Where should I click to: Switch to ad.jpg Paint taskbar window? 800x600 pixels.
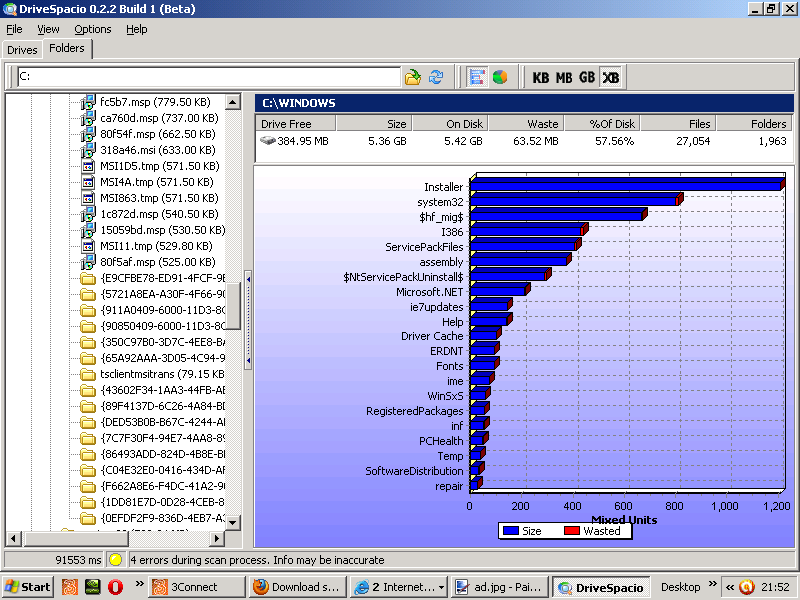point(500,587)
